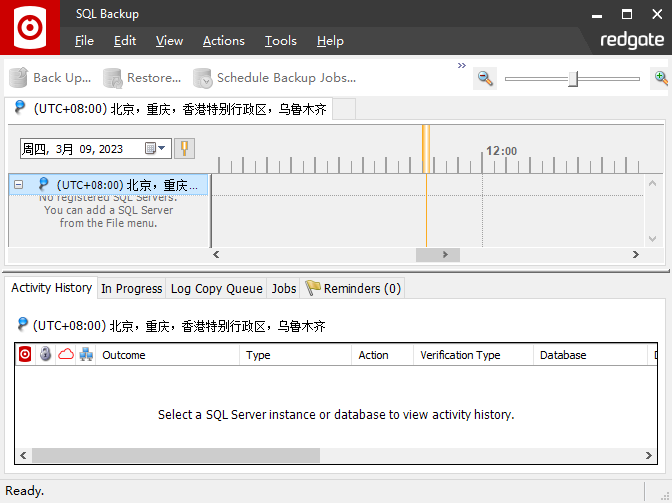Click the timeline horizontal scrollbar thumb
Viewport: 672px width, 503px height.
coord(438,254)
